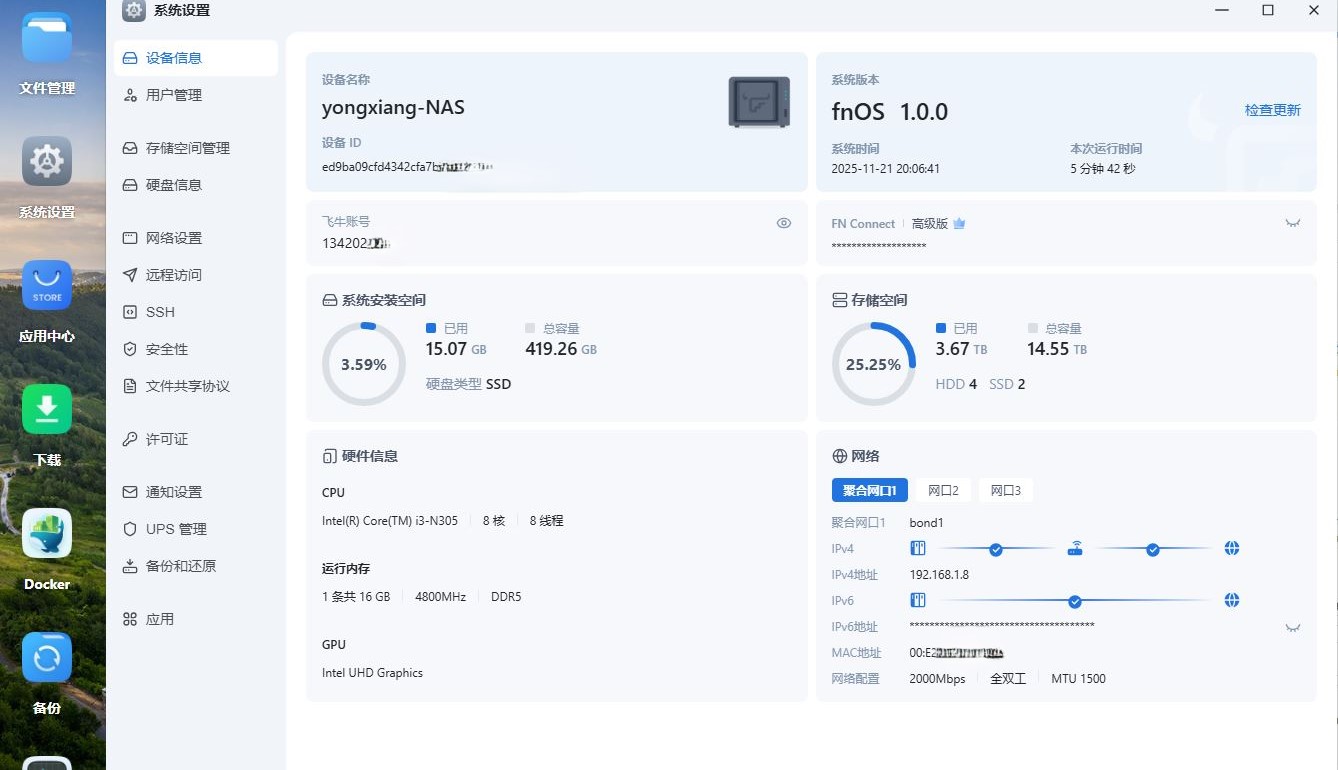Screen dimensions: 1338x770
Task: Launch the 应用中心 app store icon
Action: (47, 286)
